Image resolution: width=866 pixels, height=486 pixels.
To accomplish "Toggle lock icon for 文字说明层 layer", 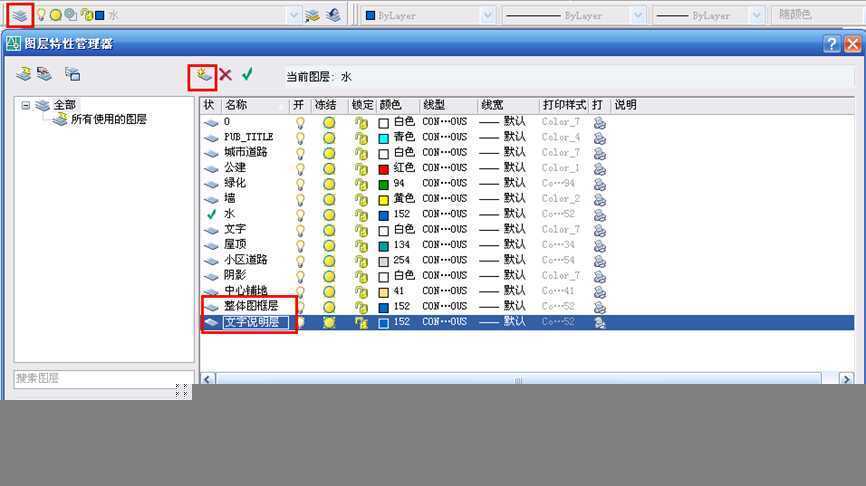I will [361, 323].
